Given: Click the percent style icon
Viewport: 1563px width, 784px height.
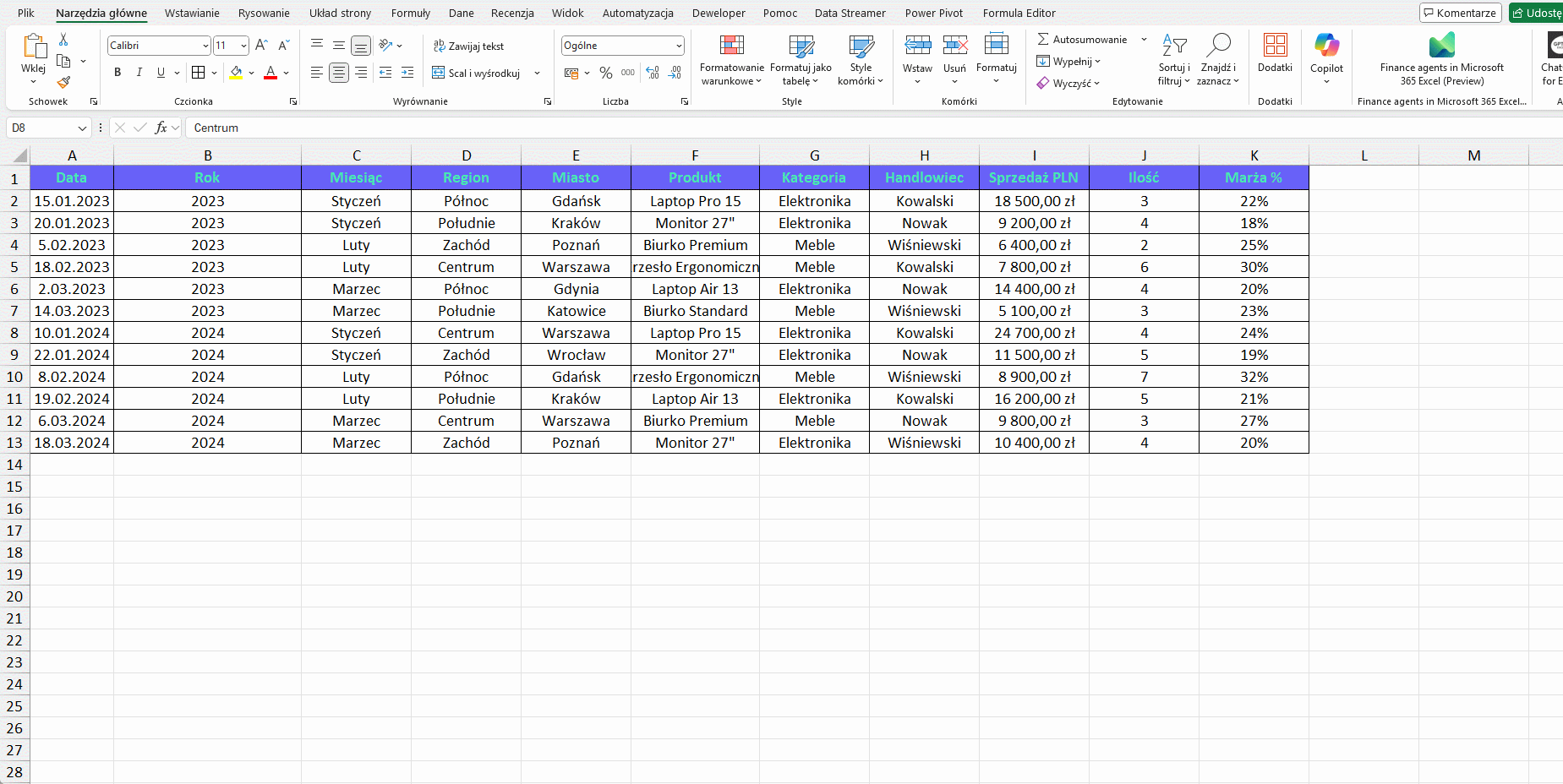Looking at the screenshot, I should [605, 73].
